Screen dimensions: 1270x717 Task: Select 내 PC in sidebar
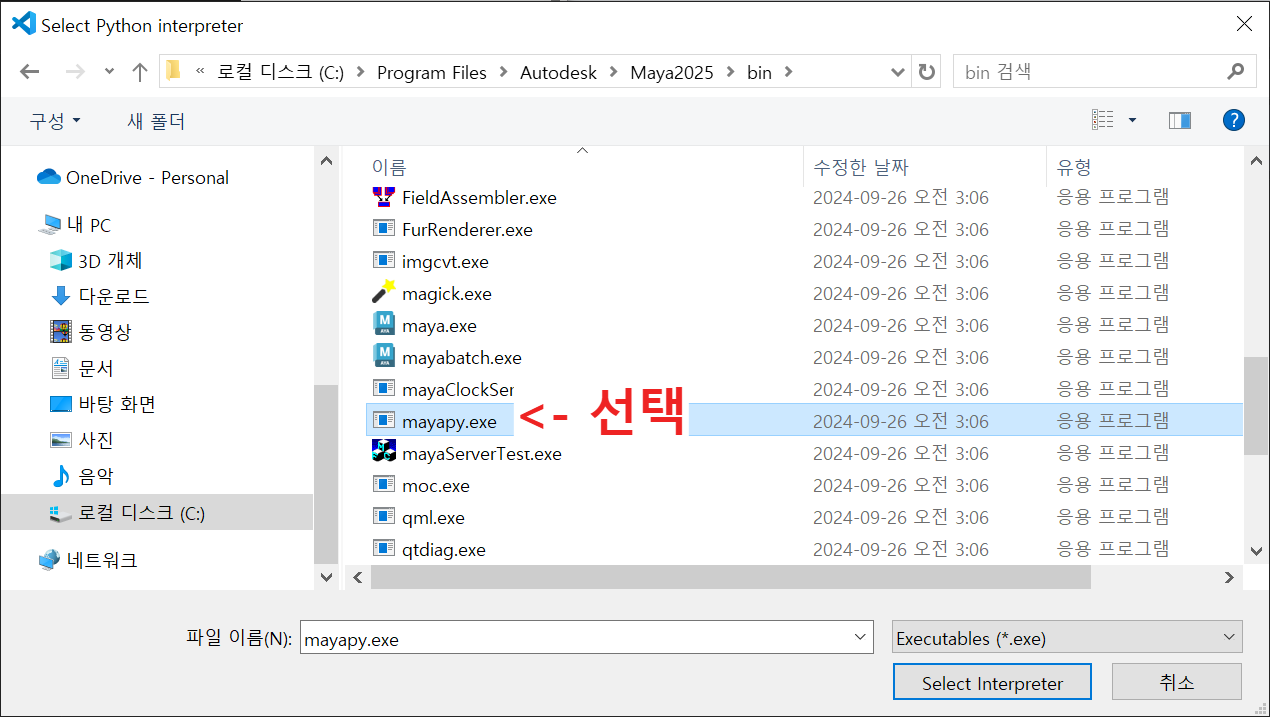tap(88, 225)
